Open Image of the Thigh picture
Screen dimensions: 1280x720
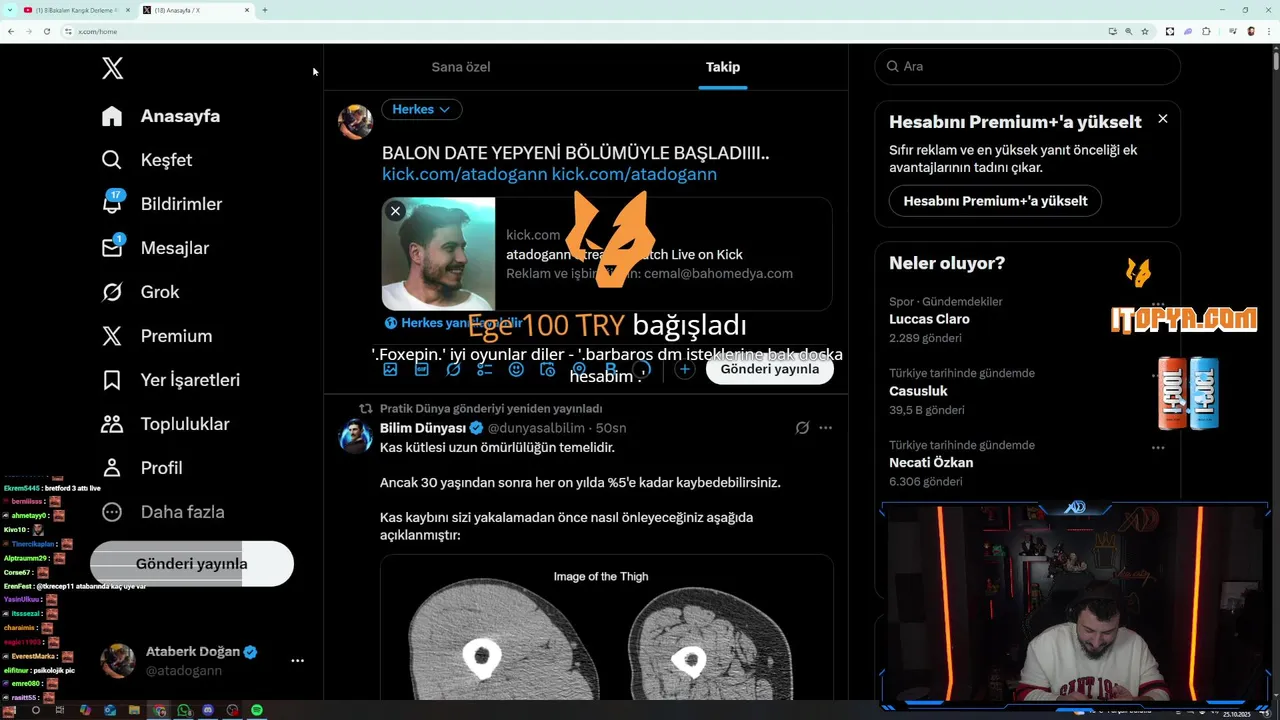tap(606, 627)
